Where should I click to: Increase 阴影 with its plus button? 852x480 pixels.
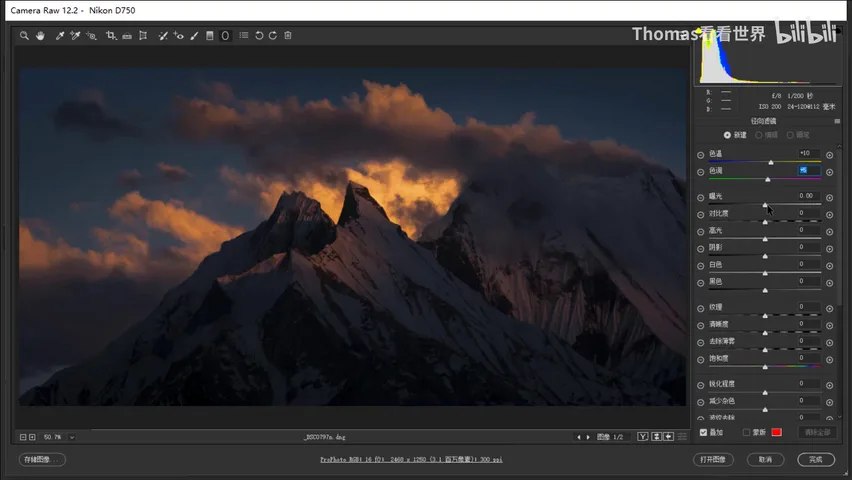point(829,249)
